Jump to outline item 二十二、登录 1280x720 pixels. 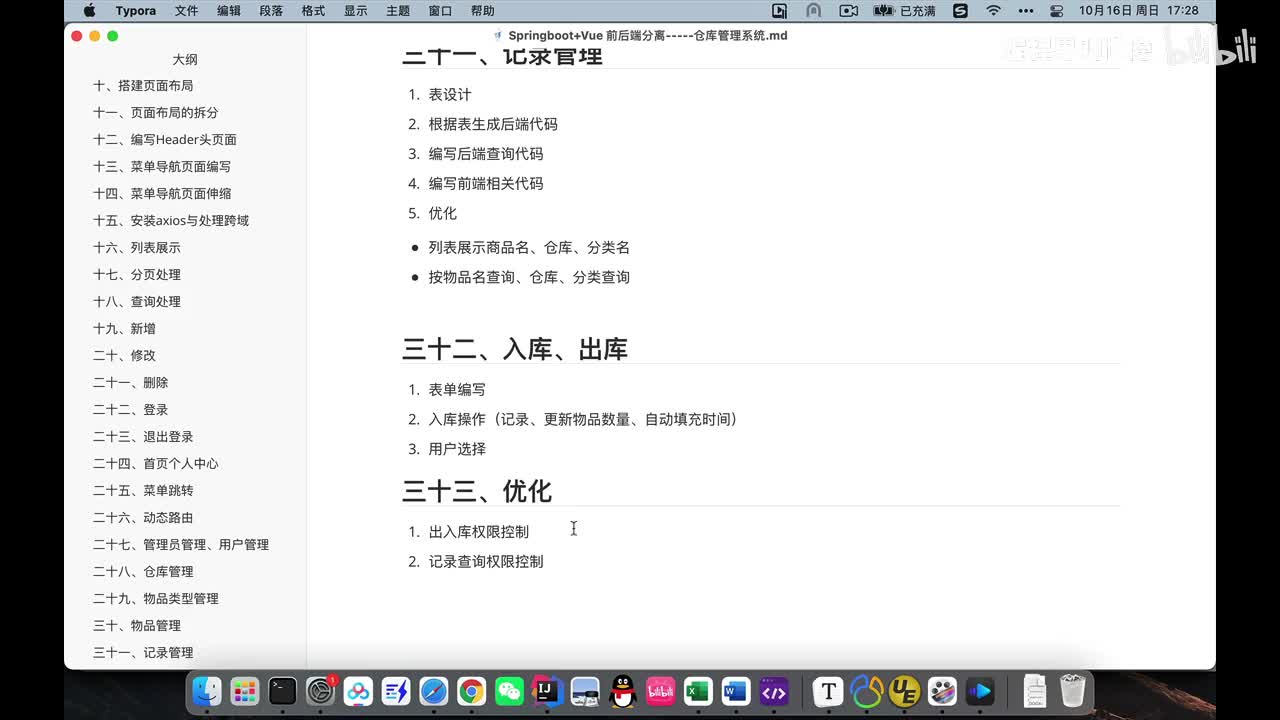pos(131,410)
